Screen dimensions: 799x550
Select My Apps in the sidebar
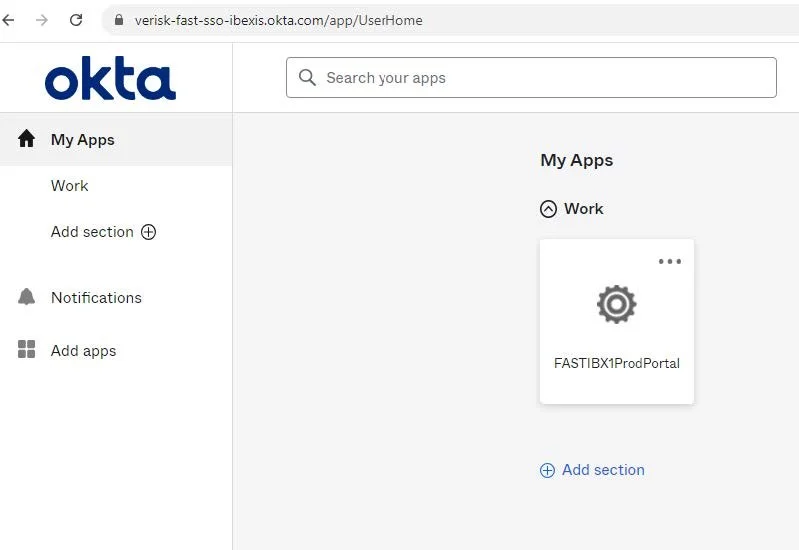coord(116,139)
